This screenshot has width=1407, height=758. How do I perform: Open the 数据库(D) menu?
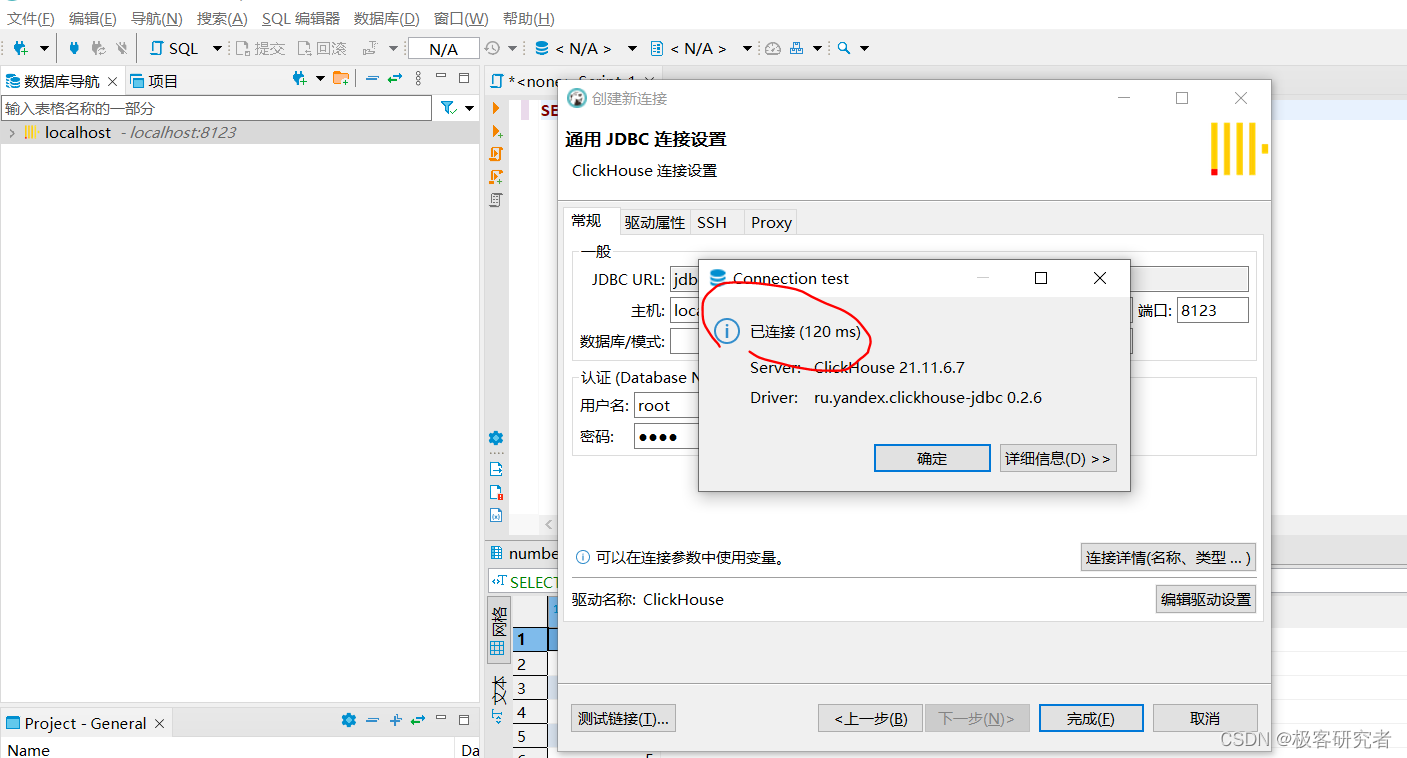(x=387, y=18)
